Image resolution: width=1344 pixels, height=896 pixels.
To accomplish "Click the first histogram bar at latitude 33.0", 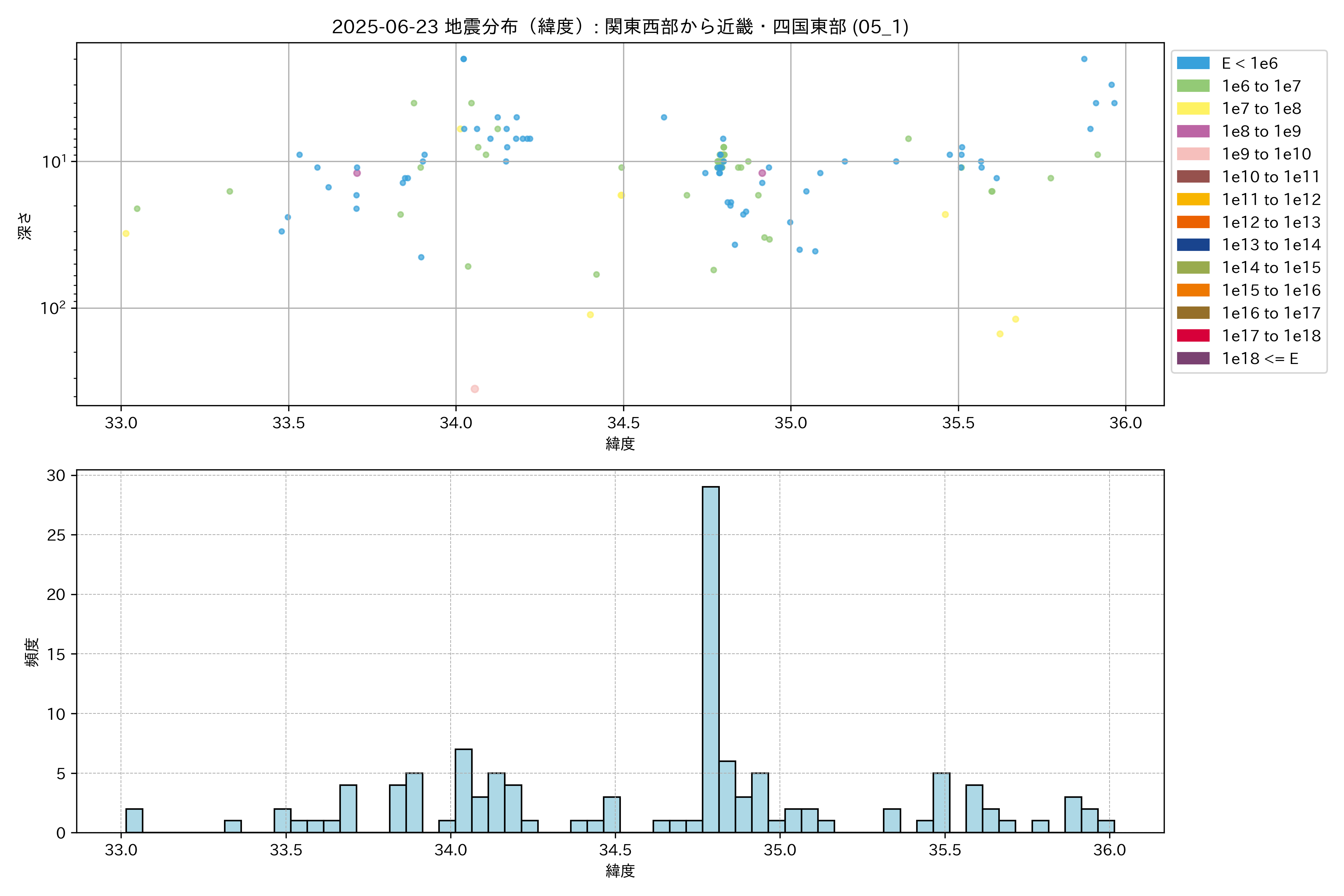I will pyautogui.click(x=134, y=821).
